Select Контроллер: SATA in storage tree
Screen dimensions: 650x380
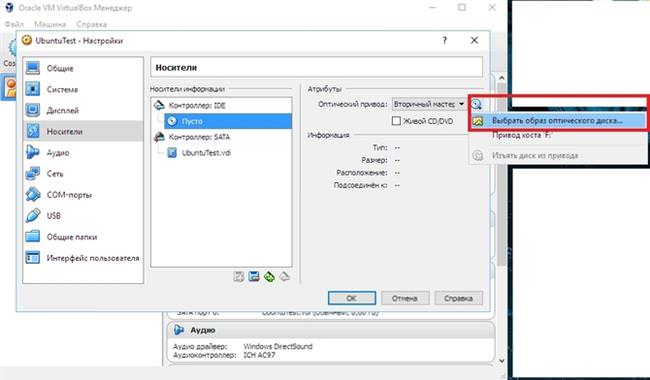click(x=199, y=137)
